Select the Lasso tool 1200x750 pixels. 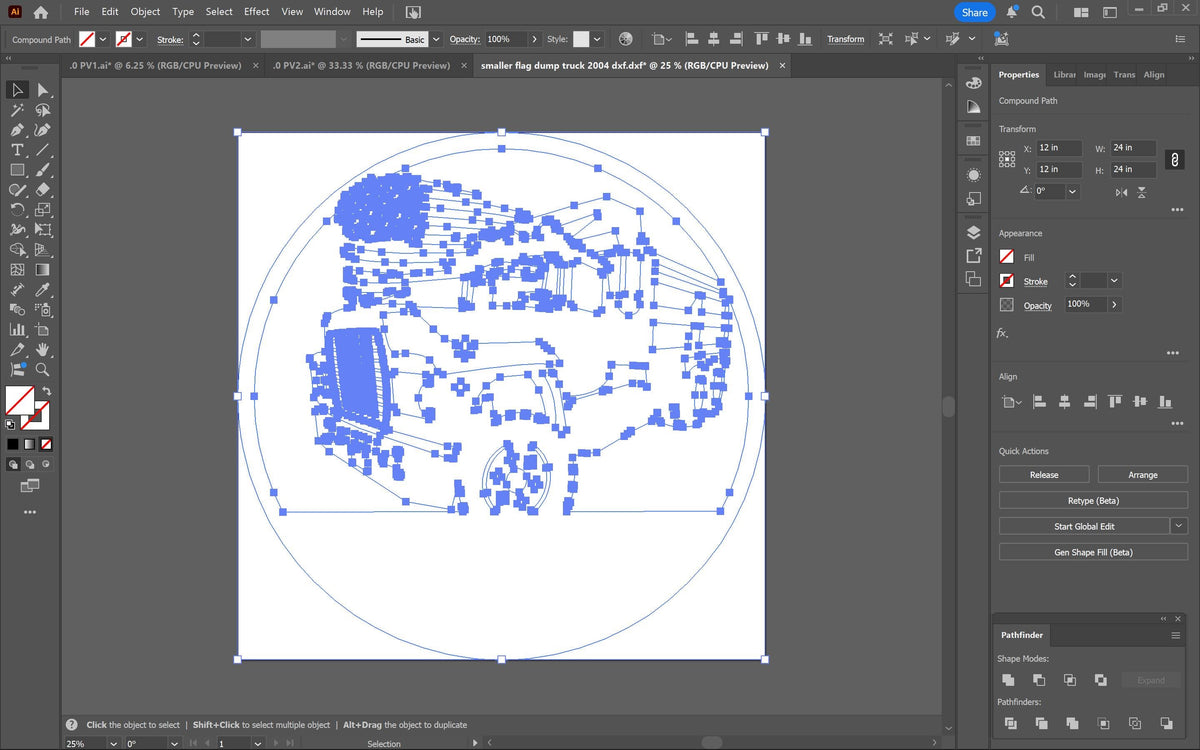(43, 110)
